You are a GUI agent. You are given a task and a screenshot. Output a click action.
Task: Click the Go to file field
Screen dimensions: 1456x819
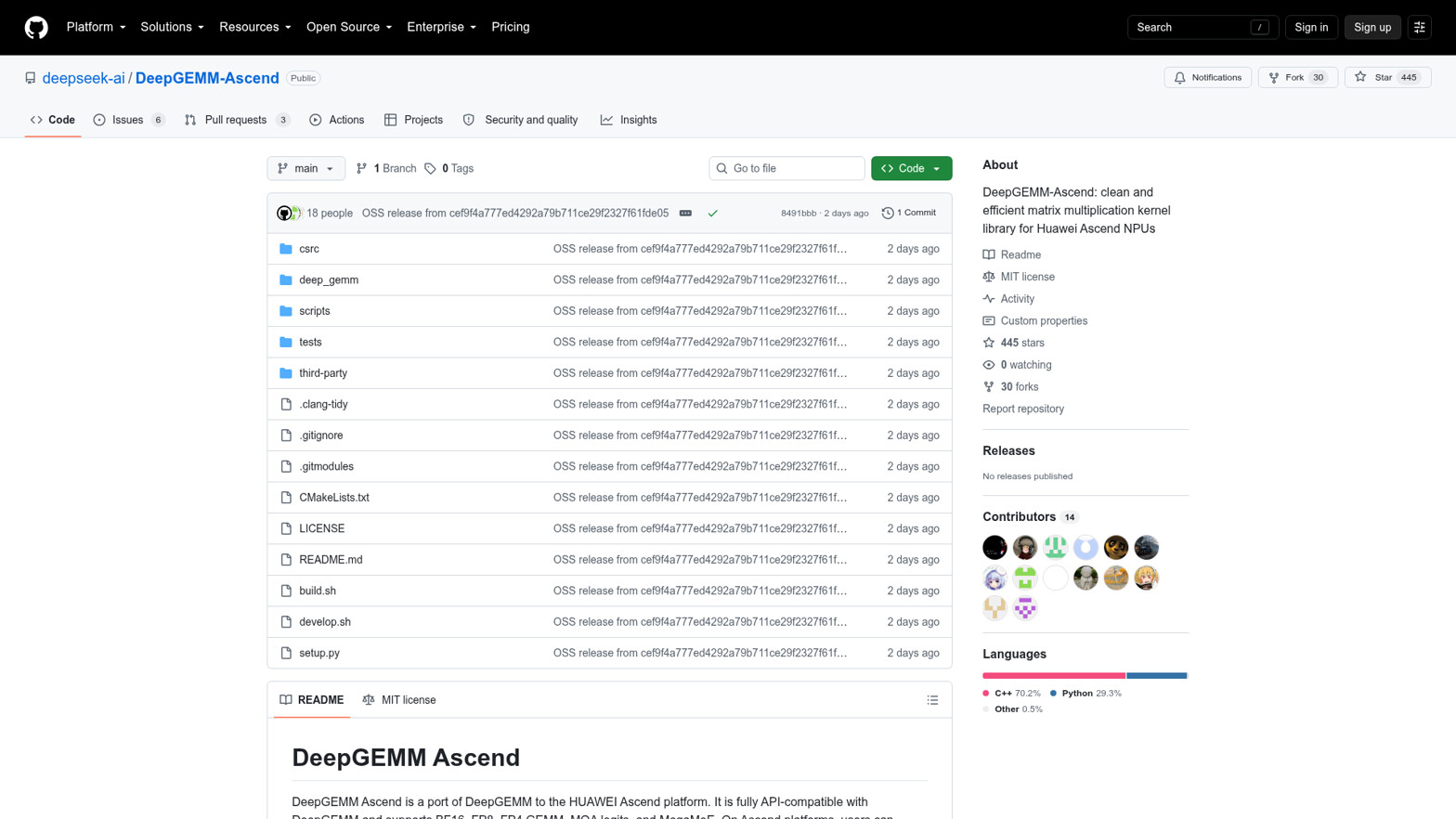786,168
